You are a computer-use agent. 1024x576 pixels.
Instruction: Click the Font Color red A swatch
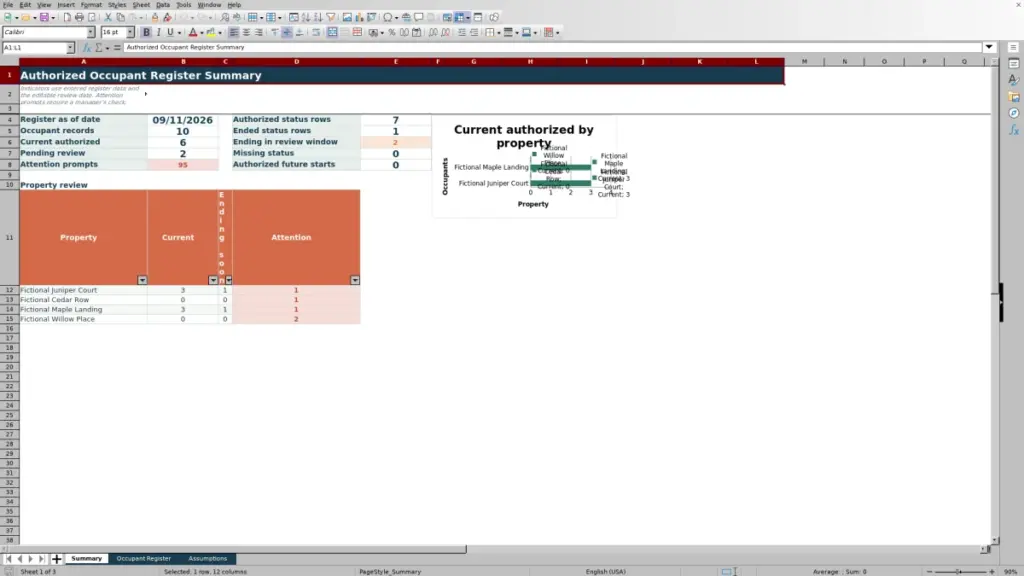click(193, 33)
